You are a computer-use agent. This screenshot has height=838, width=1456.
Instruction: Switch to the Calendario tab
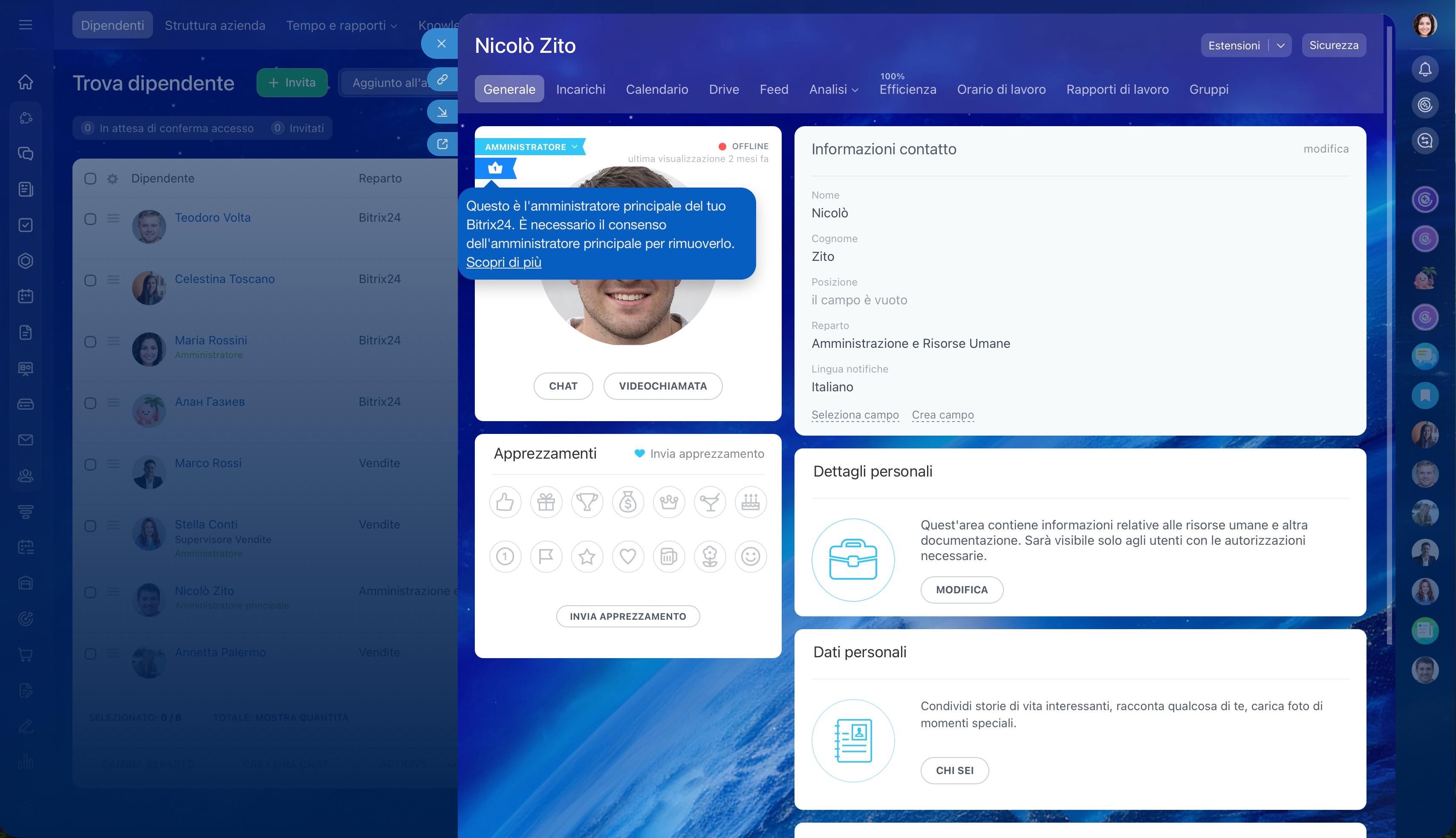(657, 89)
